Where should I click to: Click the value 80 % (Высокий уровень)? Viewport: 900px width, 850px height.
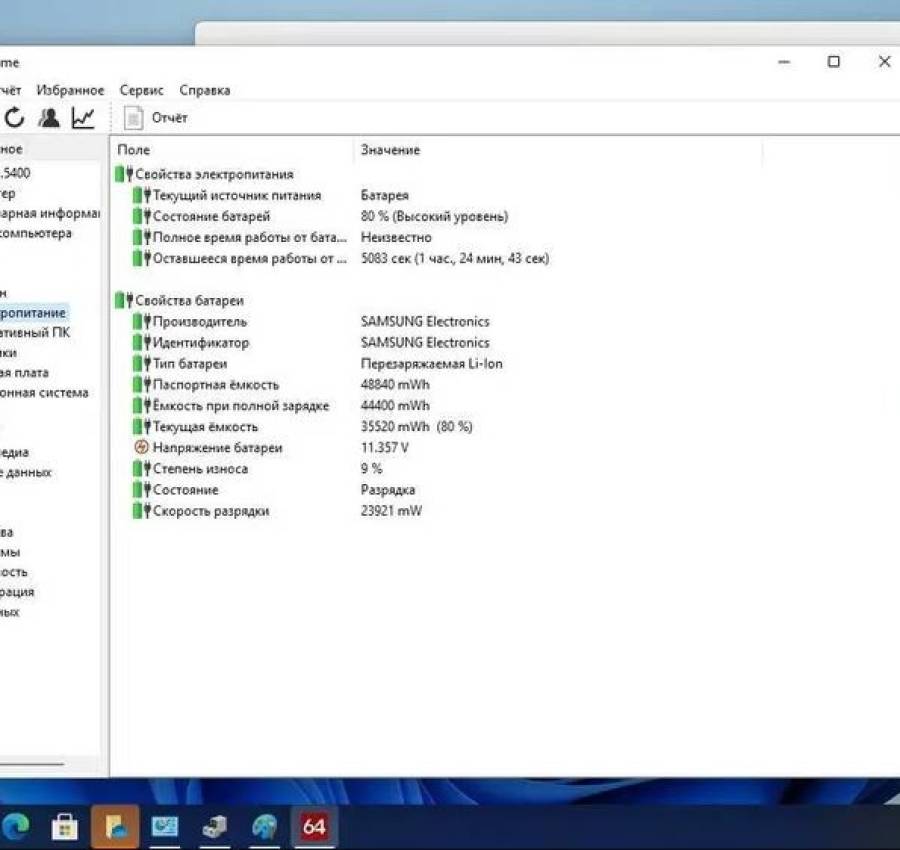tap(435, 216)
